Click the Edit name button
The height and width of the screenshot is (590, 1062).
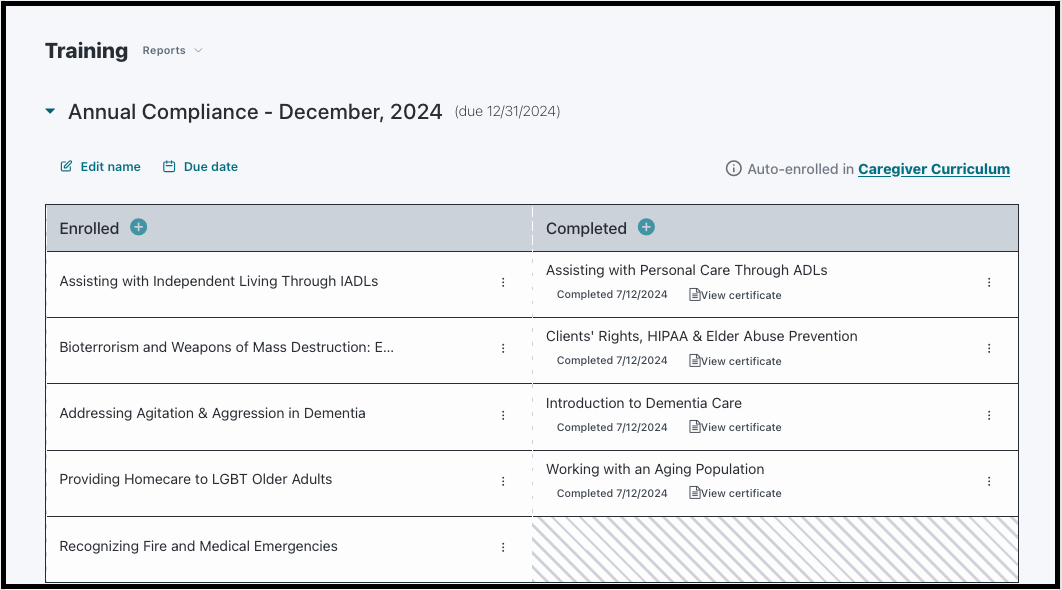point(100,167)
